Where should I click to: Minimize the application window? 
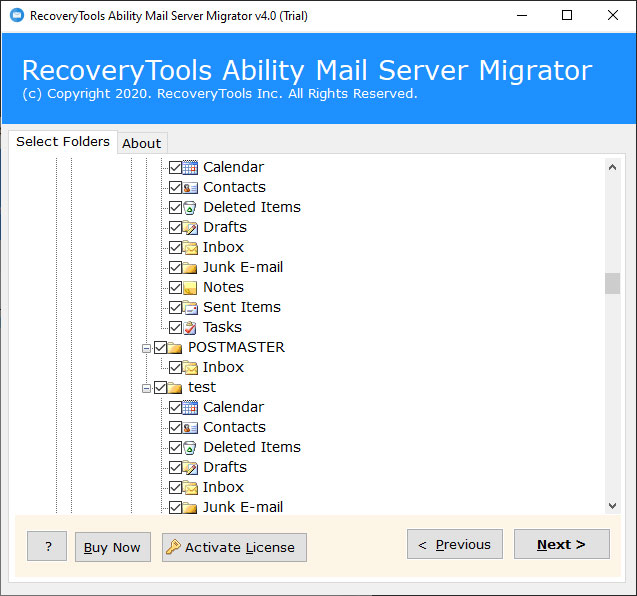(x=522, y=15)
